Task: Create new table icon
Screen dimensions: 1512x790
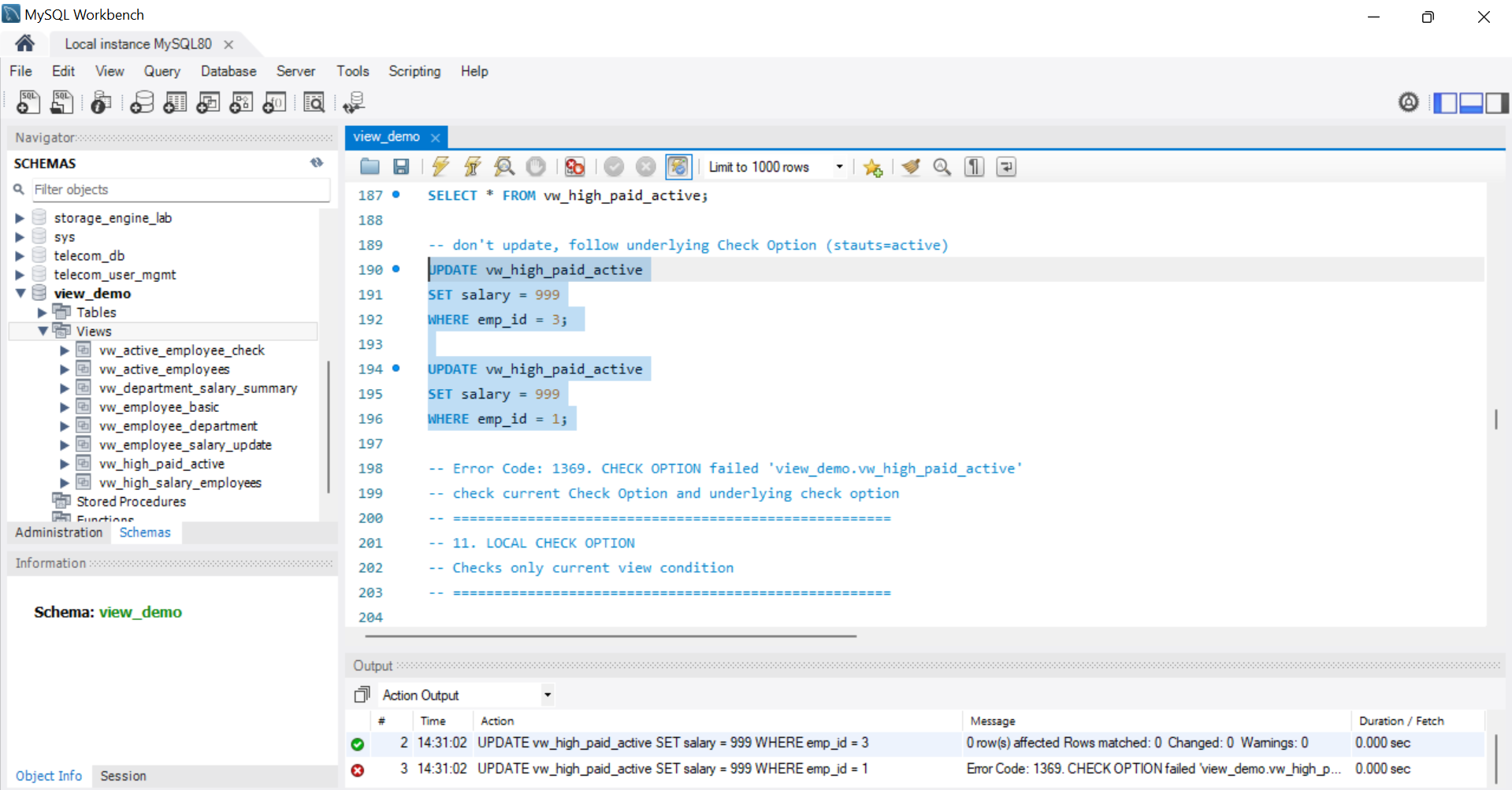Action: pos(175,102)
